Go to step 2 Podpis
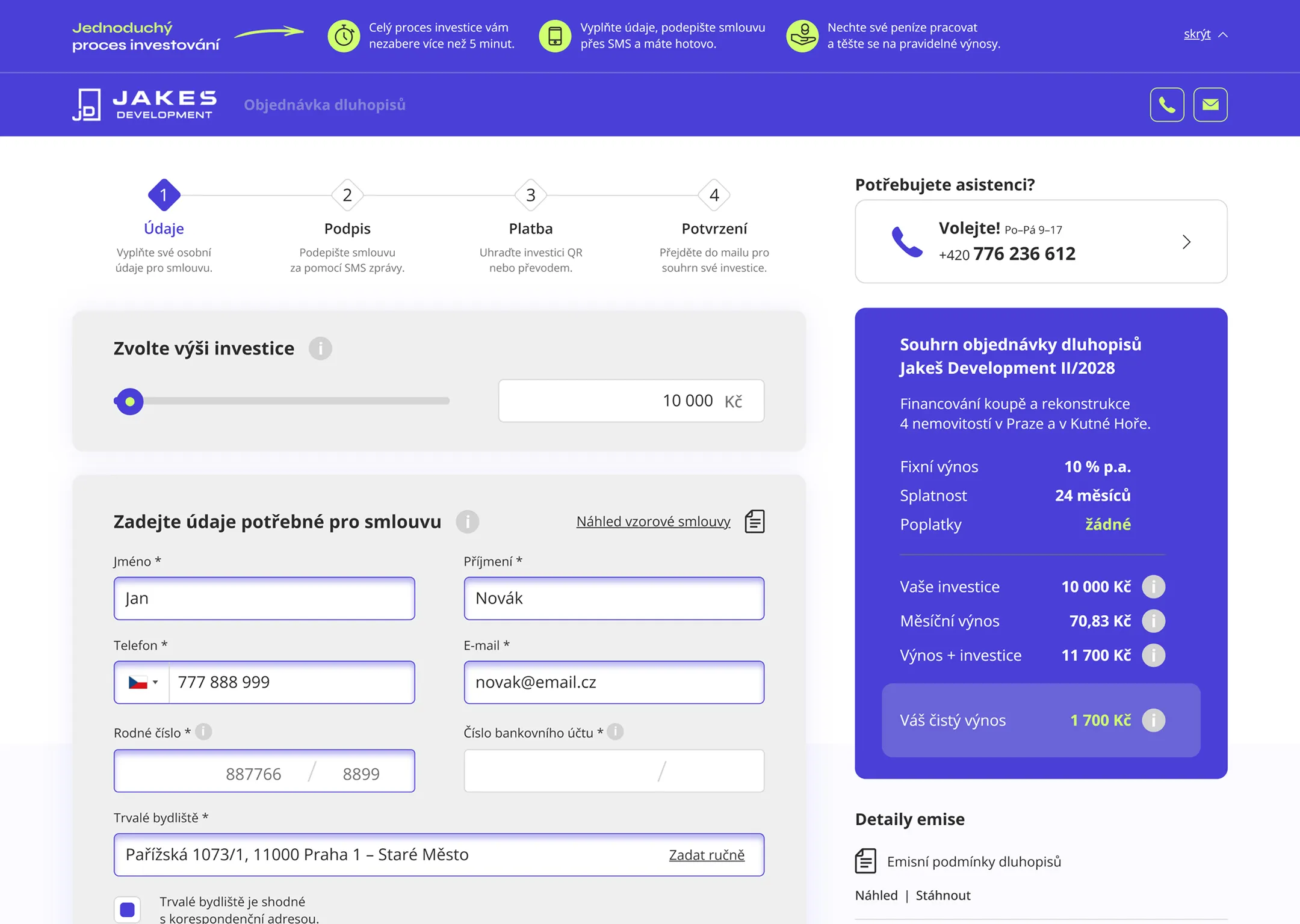1300x924 pixels. point(347,195)
